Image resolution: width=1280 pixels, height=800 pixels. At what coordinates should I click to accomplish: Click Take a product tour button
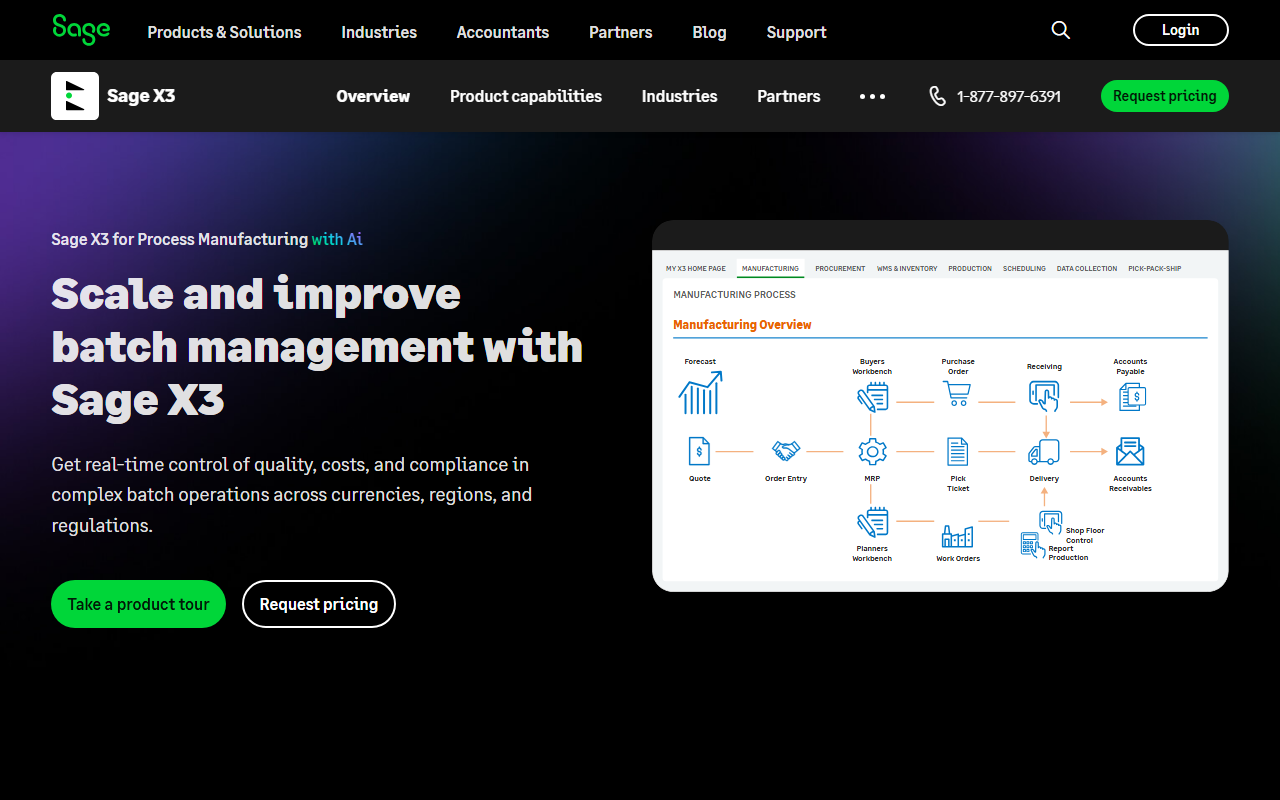(x=138, y=604)
